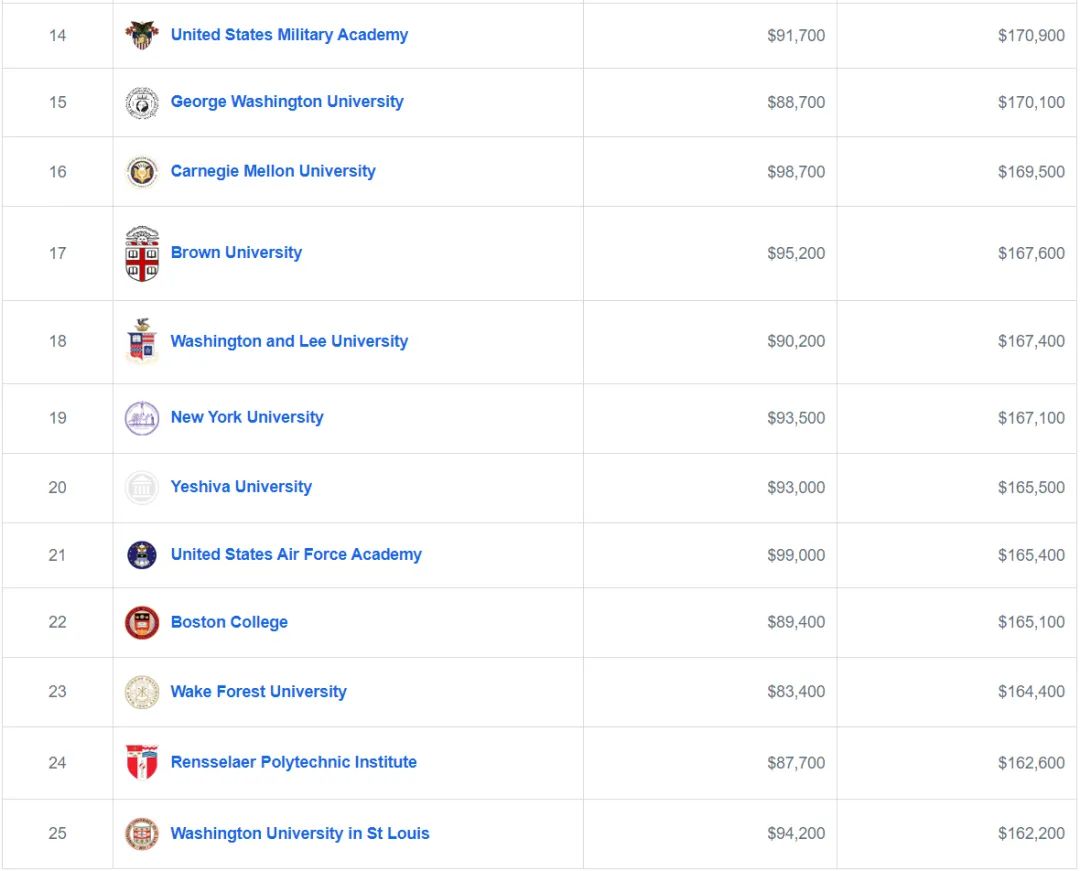Follow the Wake Forest University link
This screenshot has height=871, width=1080.
click(x=258, y=691)
